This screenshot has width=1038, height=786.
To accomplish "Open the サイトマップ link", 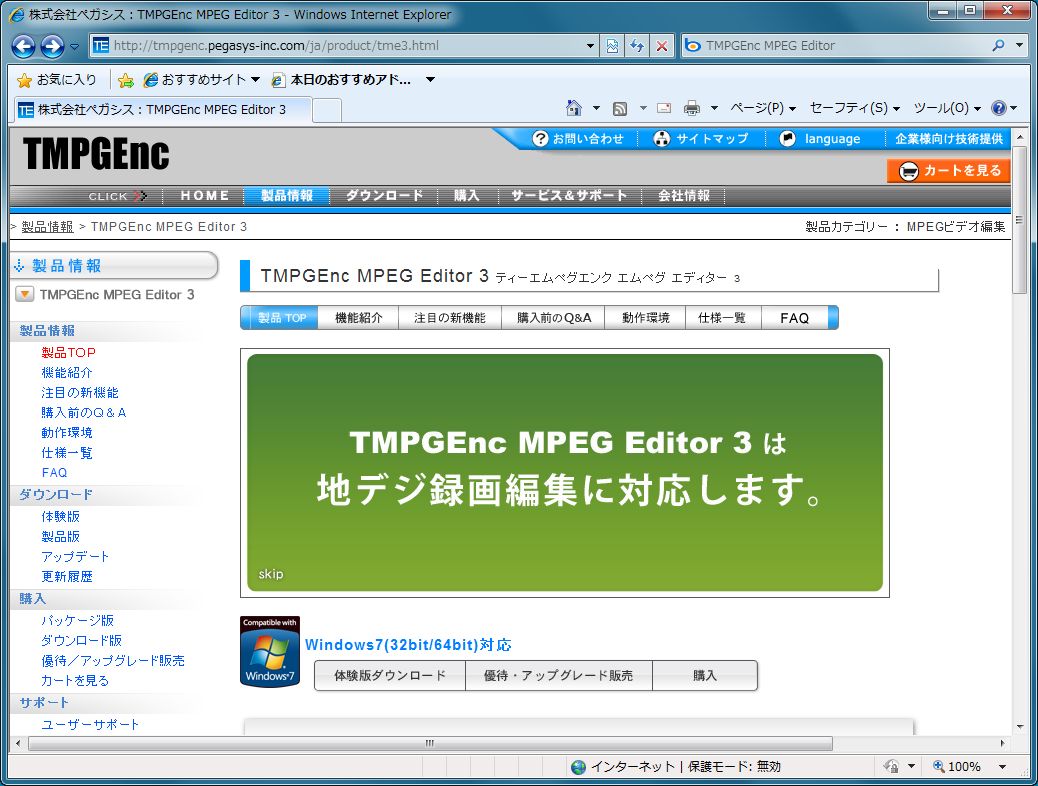I will (702, 139).
